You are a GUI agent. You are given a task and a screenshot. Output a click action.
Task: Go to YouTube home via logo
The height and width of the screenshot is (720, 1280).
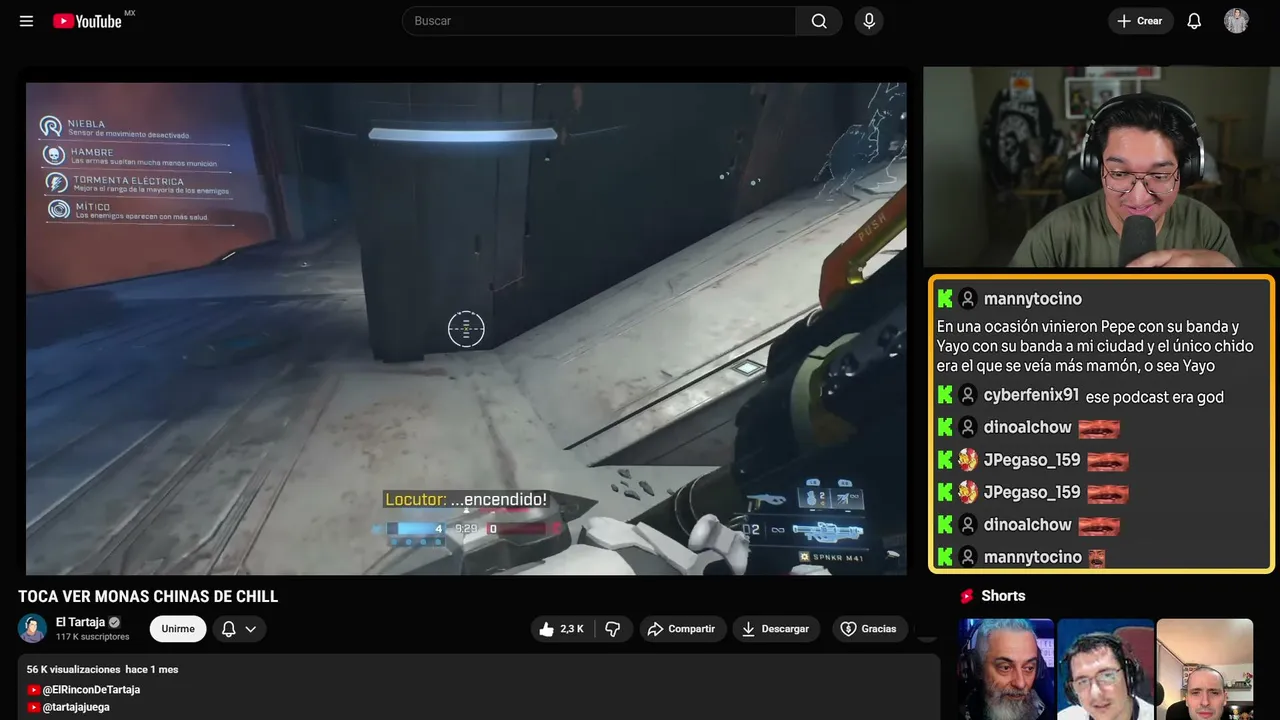coord(88,21)
